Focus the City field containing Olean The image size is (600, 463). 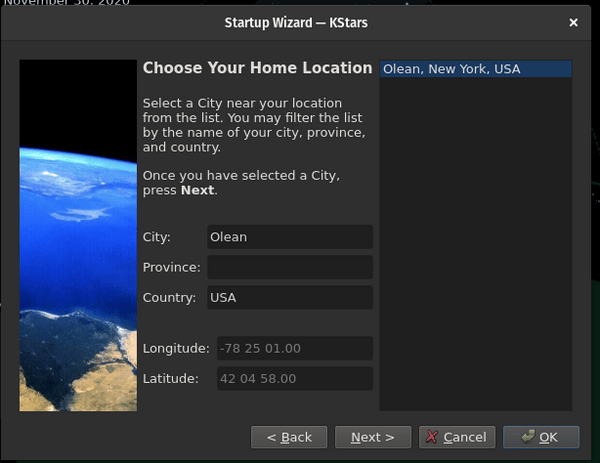tap(289, 237)
